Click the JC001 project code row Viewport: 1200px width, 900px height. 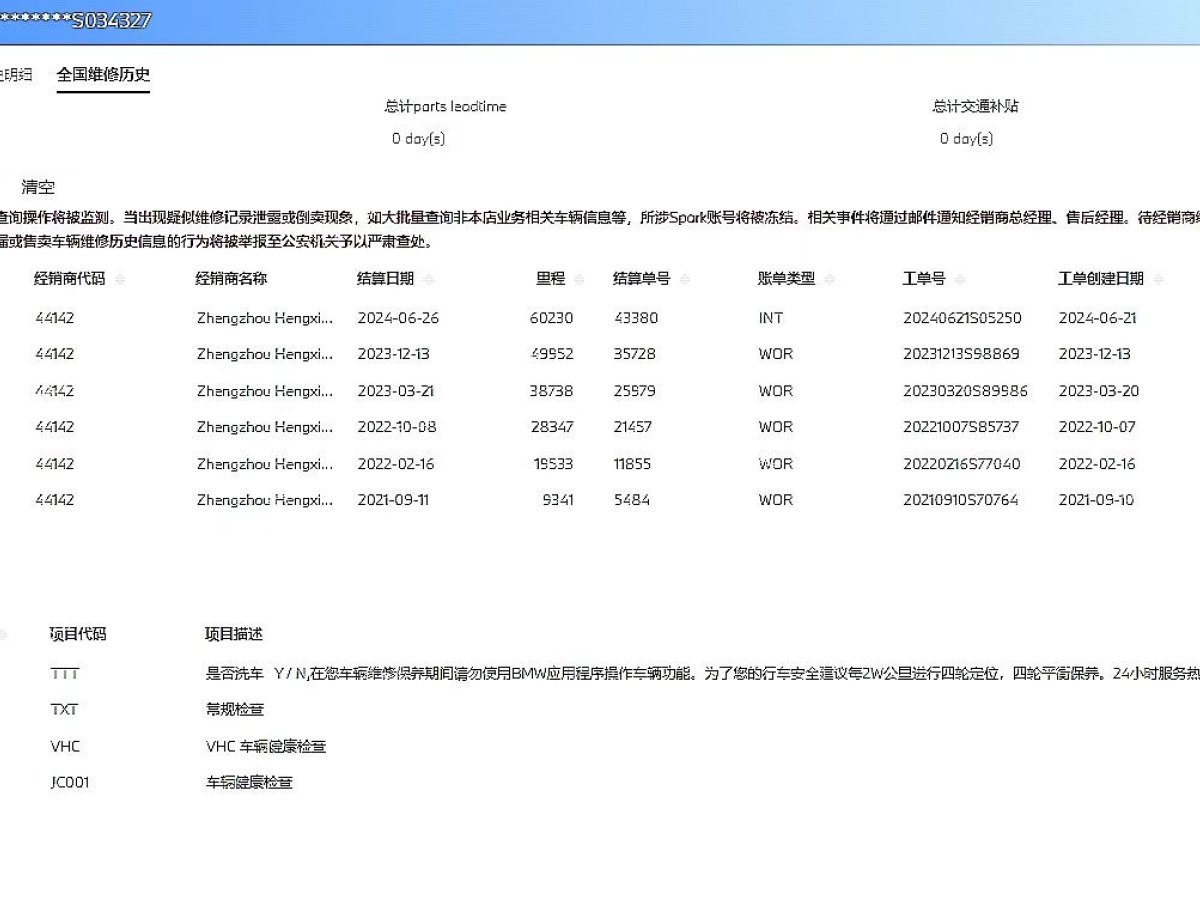(x=70, y=783)
